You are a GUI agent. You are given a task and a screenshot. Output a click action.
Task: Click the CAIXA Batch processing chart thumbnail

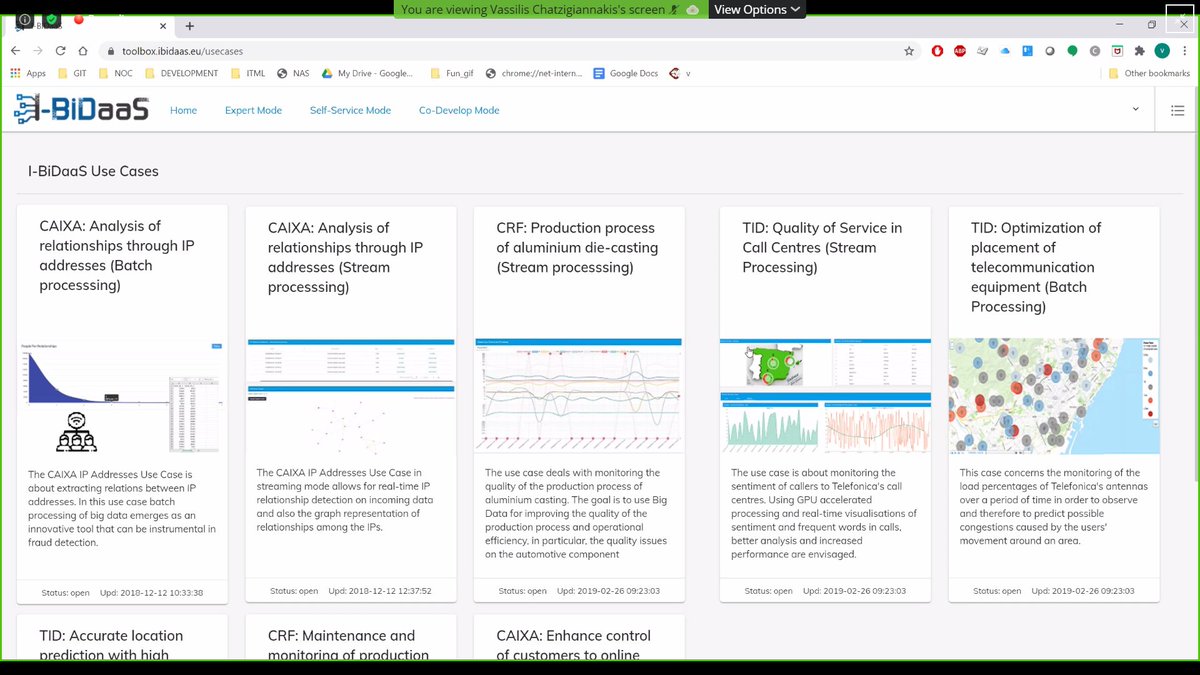tap(122, 396)
